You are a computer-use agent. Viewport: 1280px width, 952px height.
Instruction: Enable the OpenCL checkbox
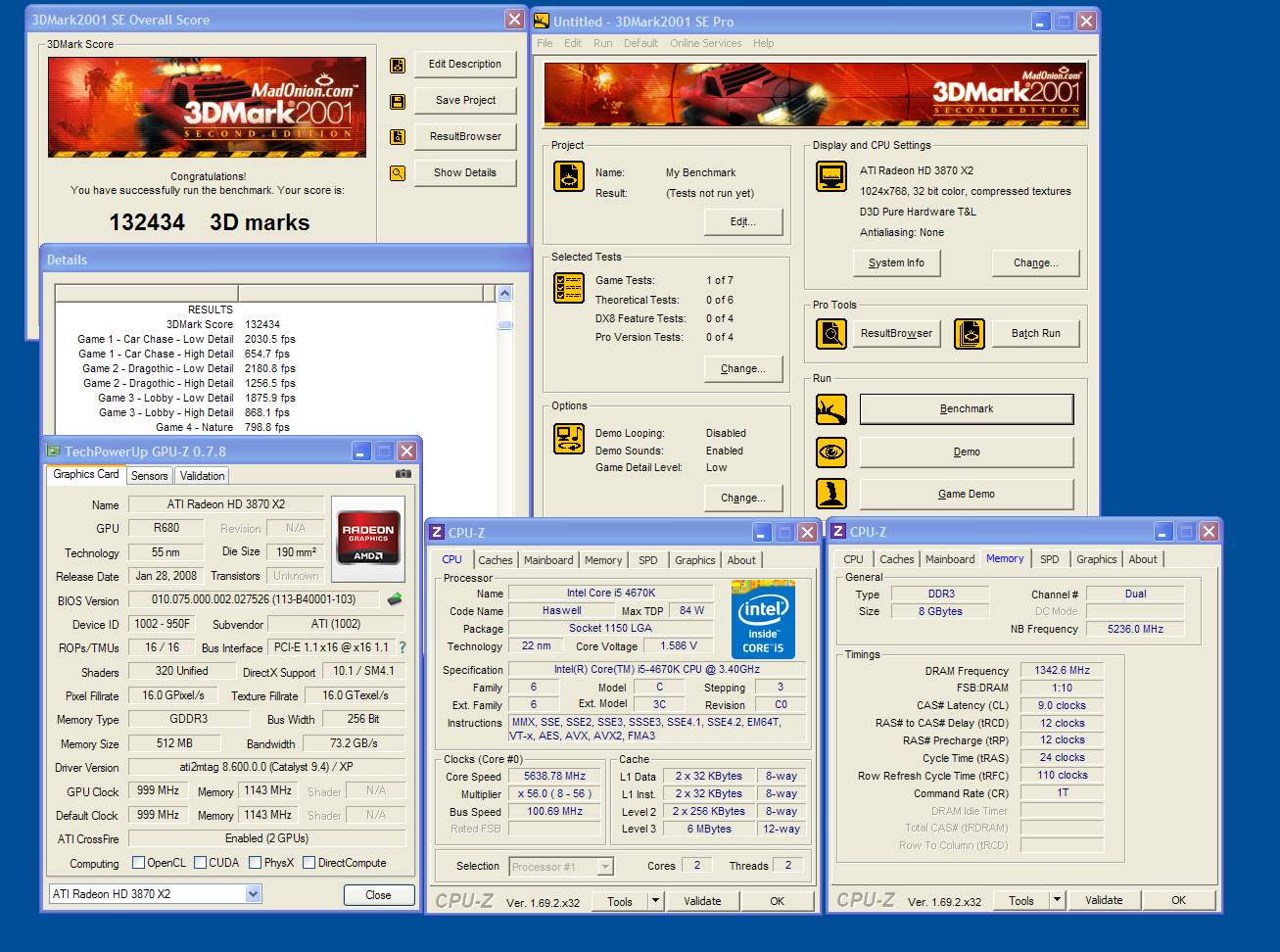tap(139, 863)
